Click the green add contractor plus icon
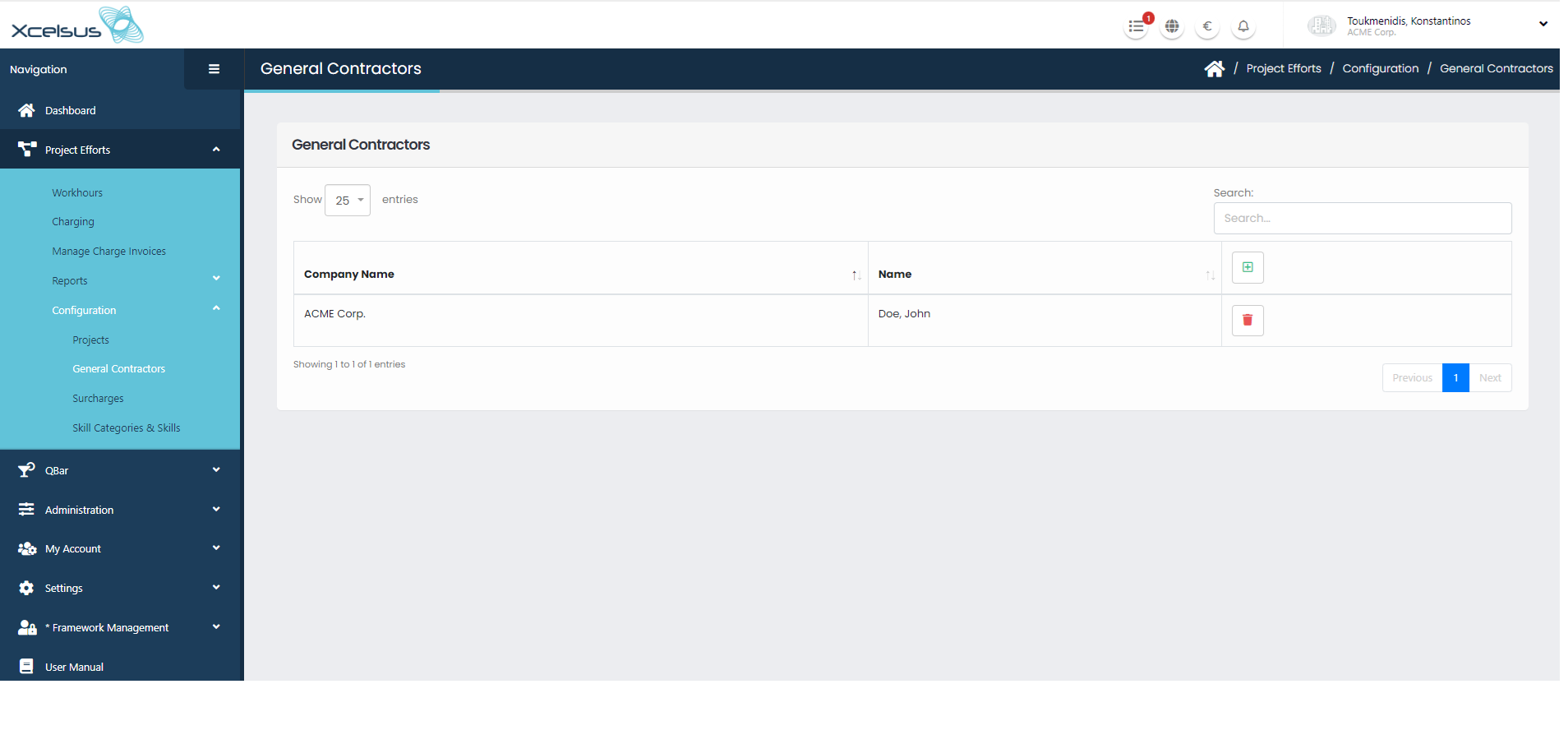1568x744 pixels. click(x=1247, y=267)
